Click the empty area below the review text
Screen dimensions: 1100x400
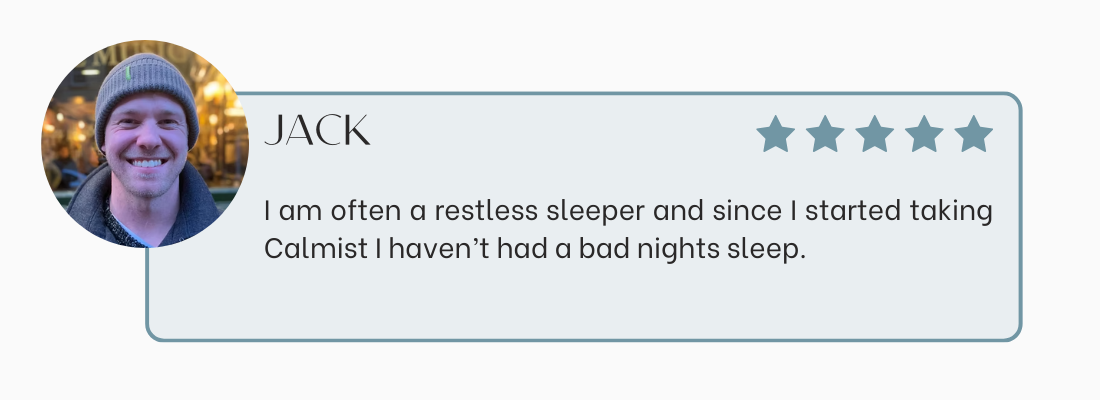point(580,300)
